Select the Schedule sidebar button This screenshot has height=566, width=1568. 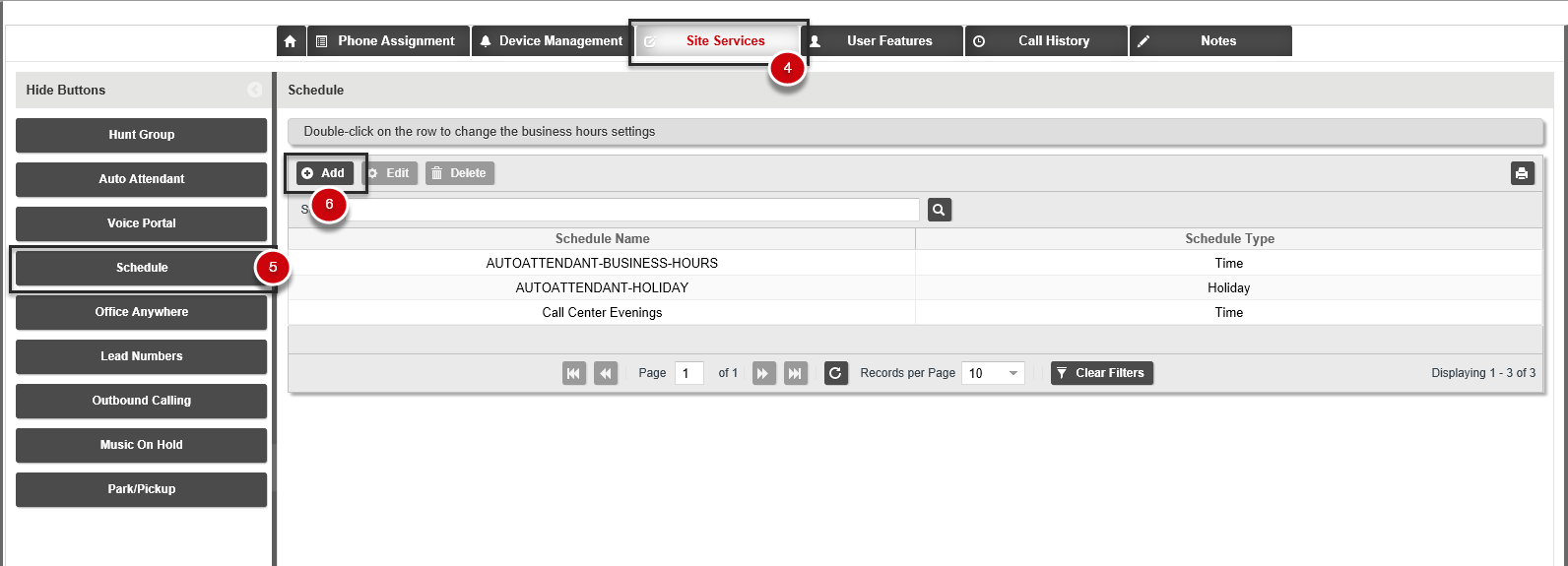point(142,268)
